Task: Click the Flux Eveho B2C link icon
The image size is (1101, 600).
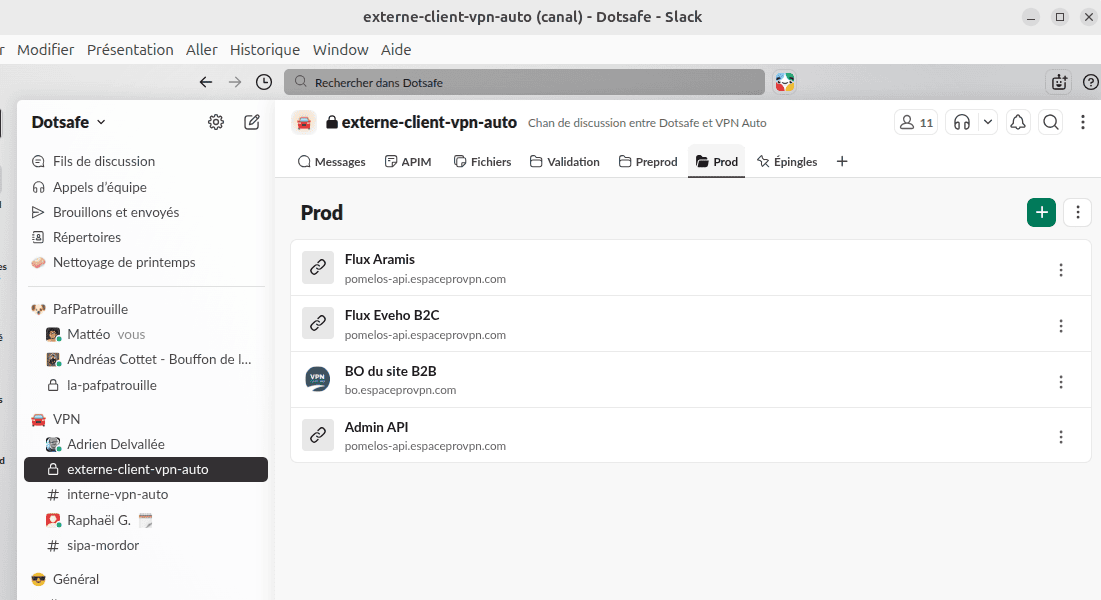Action: coord(318,323)
